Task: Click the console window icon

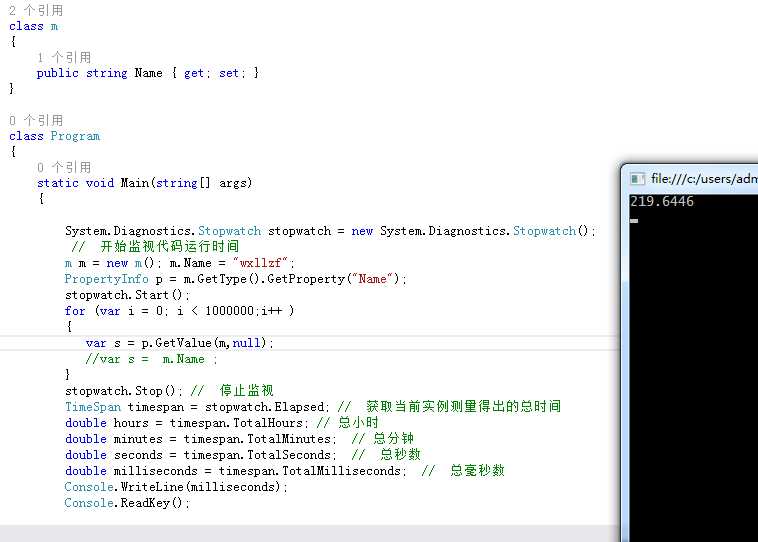Action: pos(637,178)
